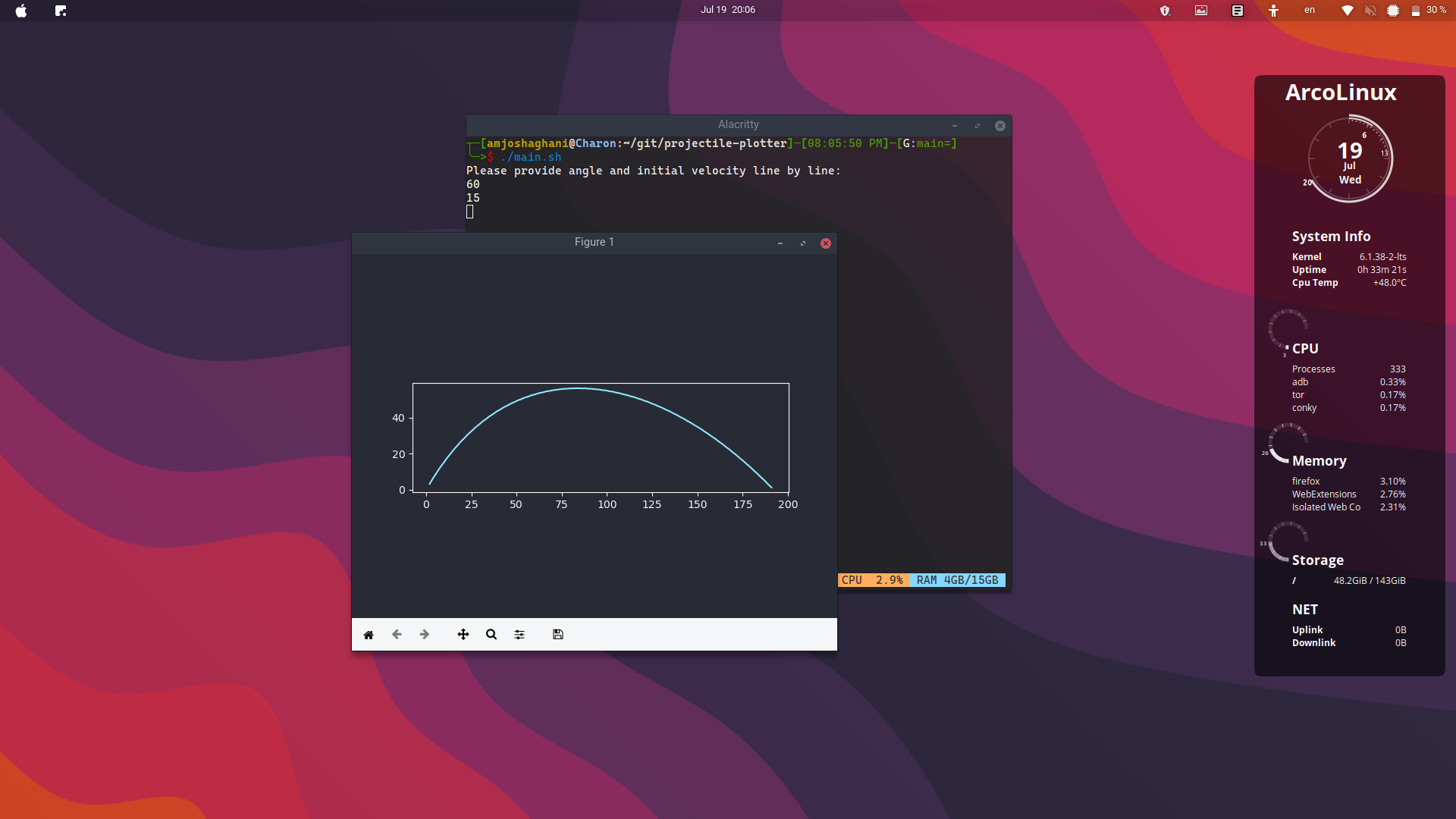Image resolution: width=1456 pixels, height=819 pixels.
Task: Click the git branch 'G:main=' prompt segment
Action: [927, 143]
